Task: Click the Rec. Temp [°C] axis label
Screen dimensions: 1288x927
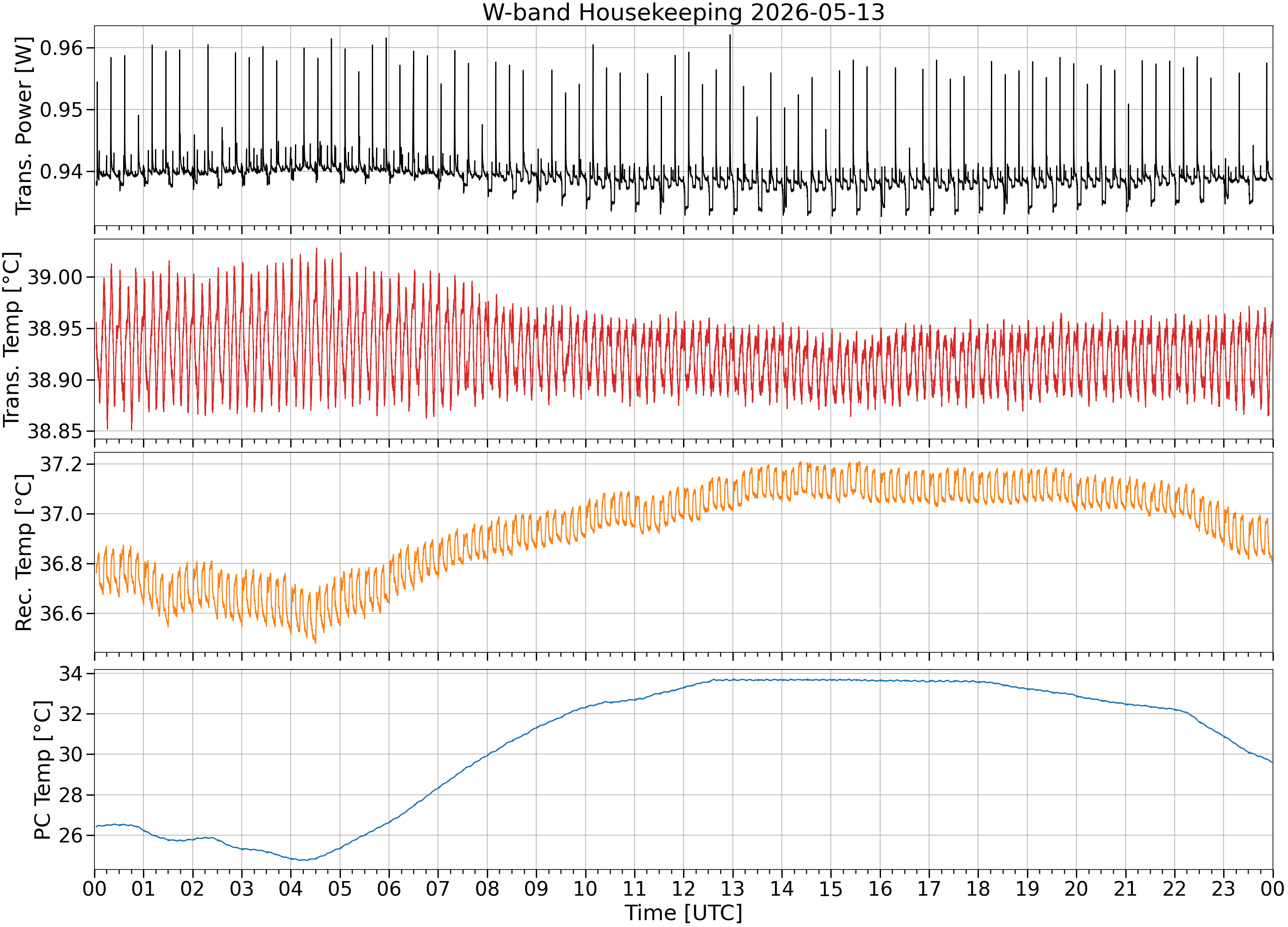Action: tap(23, 552)
